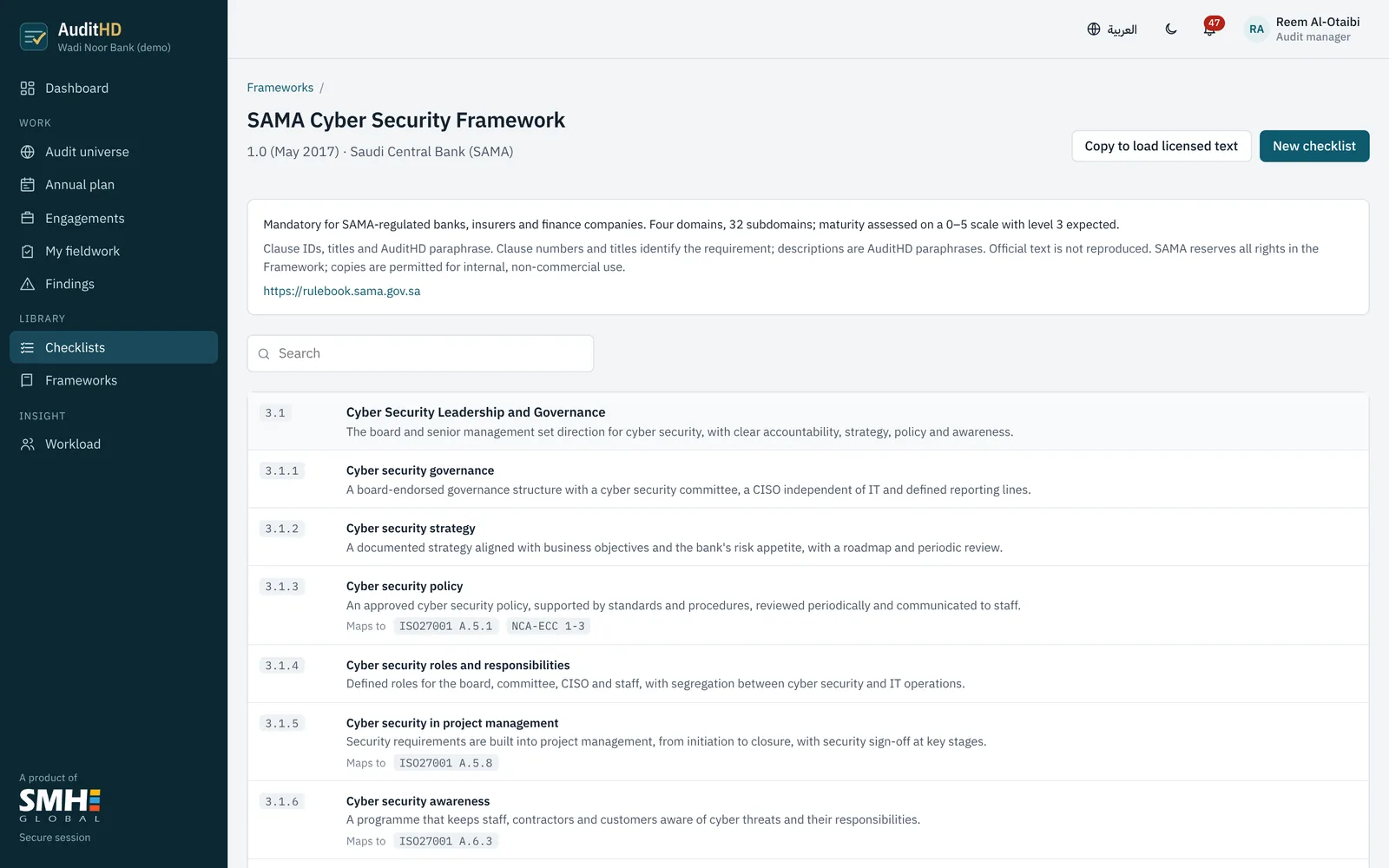Screen dimensions: 1389x868
Task: Open Reem Al-Otaibi user name
Action: (1318, 23)
